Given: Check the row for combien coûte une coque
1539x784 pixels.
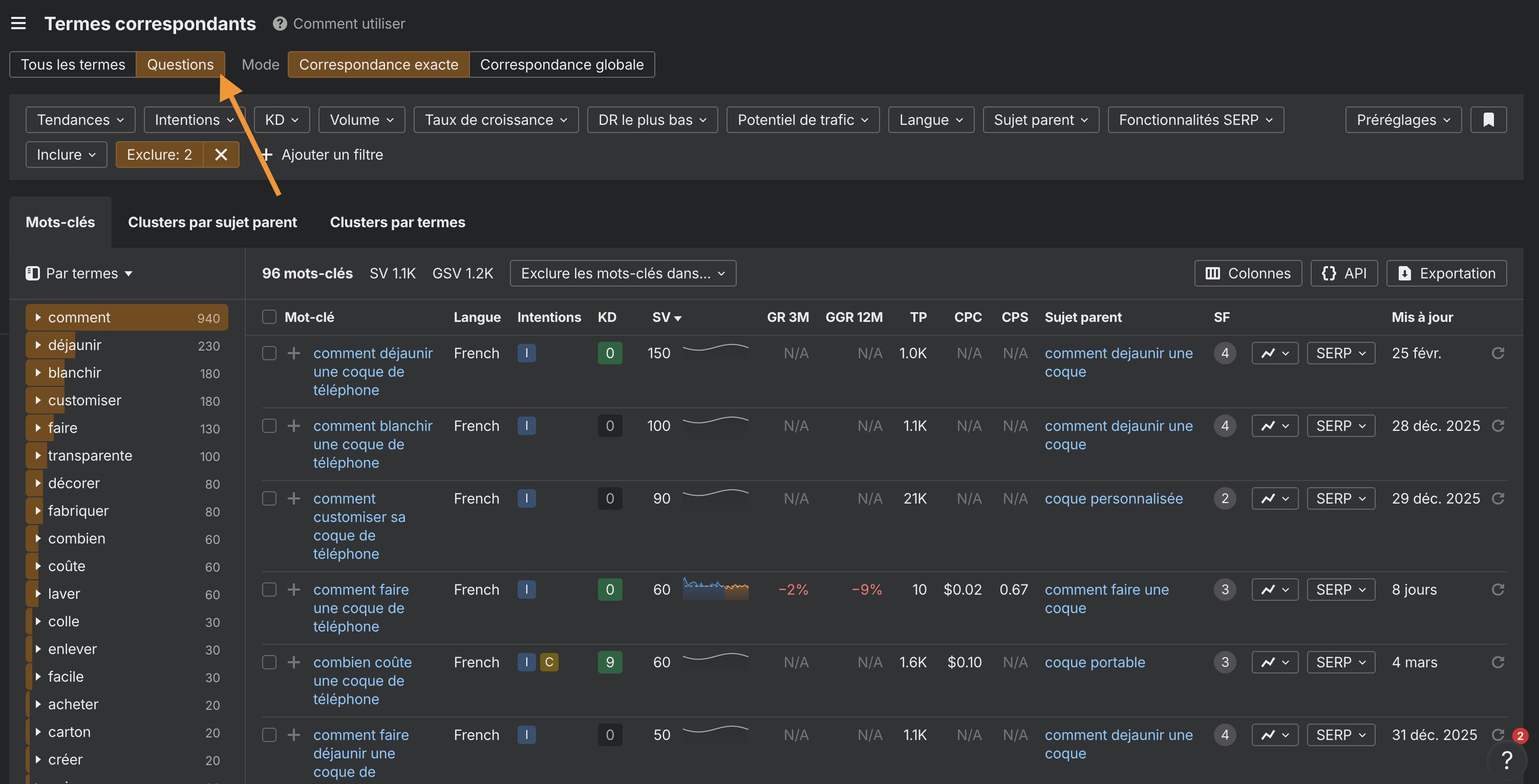Looking at the screenshot, I should (x=269, y=662).
